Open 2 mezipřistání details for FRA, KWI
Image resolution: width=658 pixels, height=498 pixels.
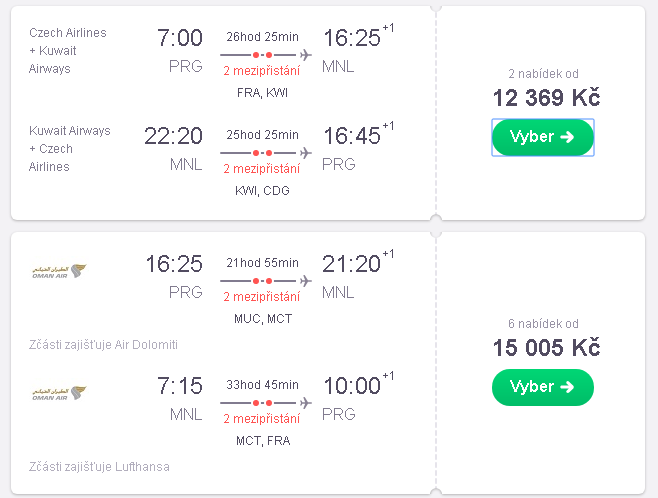point(262,71)
